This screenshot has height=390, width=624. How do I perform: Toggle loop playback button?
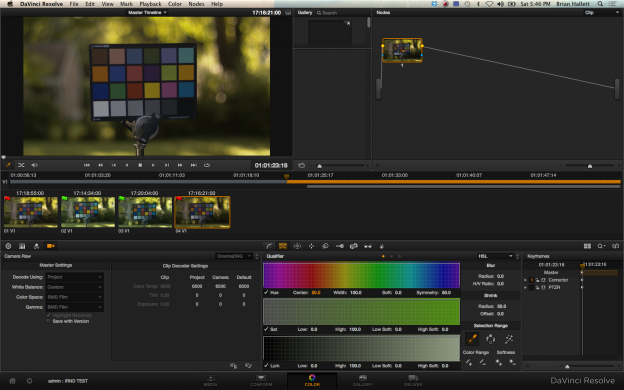click(x=207, y=165)
